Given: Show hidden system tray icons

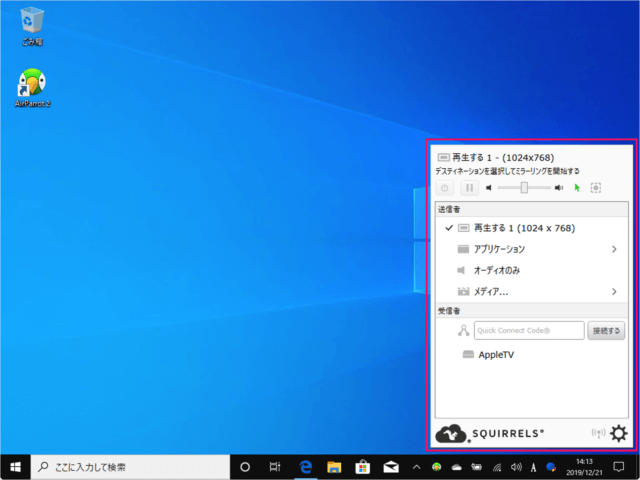Looking at the screenshot, I should click(416, 467).
